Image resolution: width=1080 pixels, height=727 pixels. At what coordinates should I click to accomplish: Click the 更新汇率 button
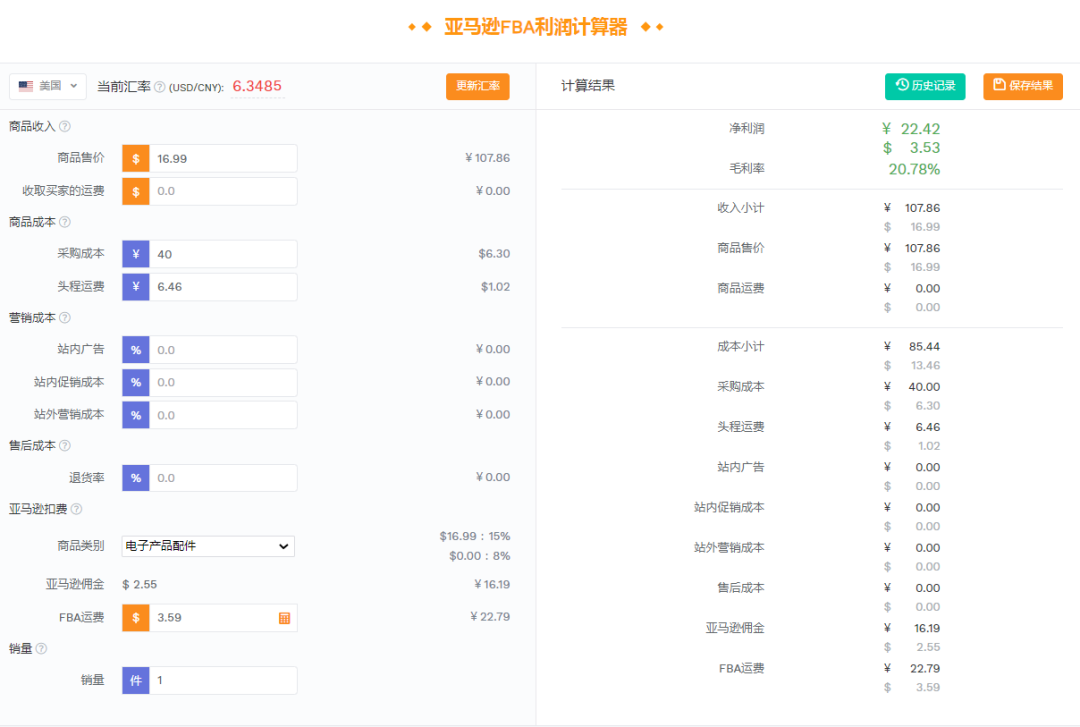pos(477,86)
